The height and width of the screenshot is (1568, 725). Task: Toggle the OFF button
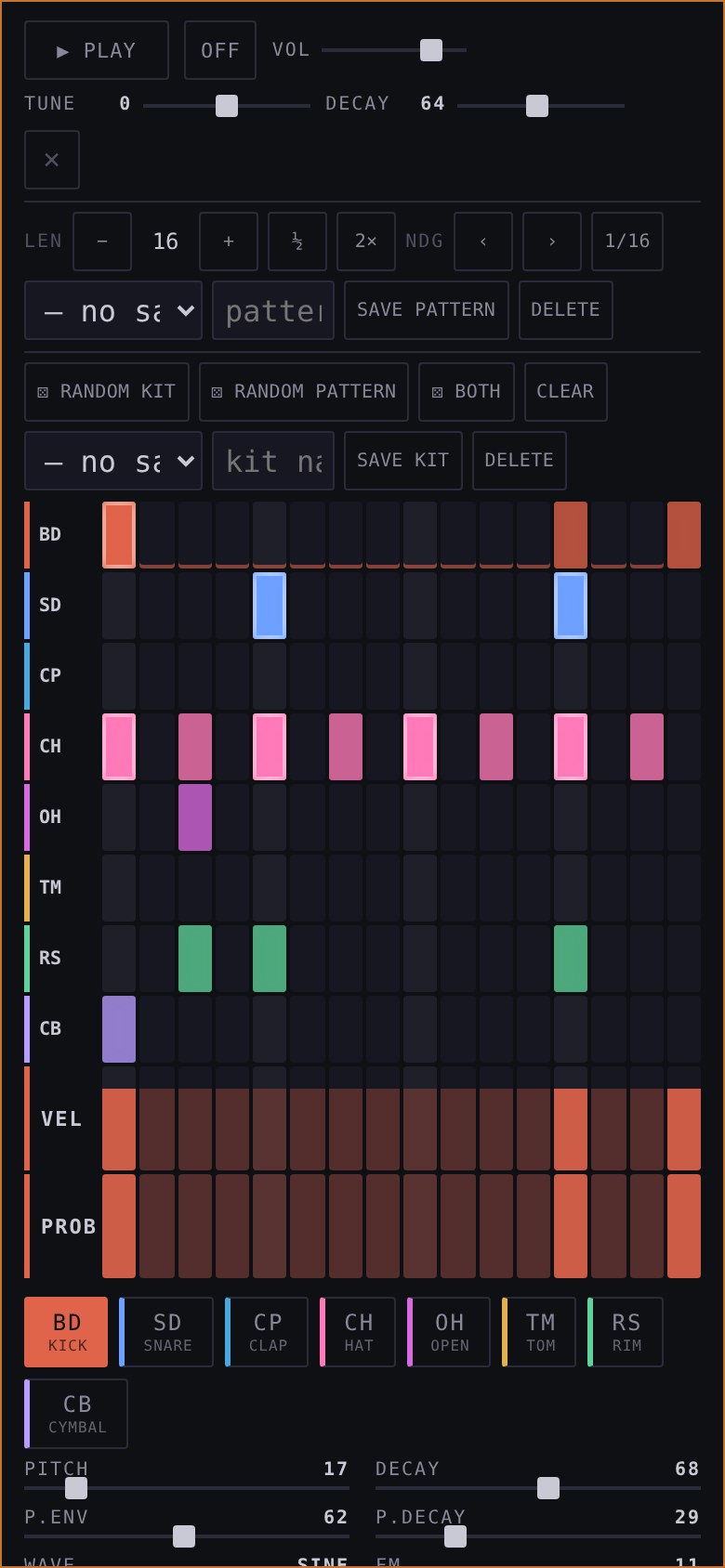(220, 50)
